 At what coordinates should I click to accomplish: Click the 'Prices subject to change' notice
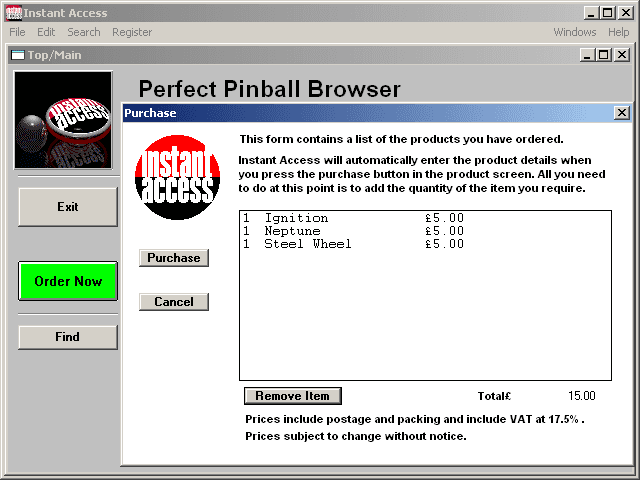[356, 436]
